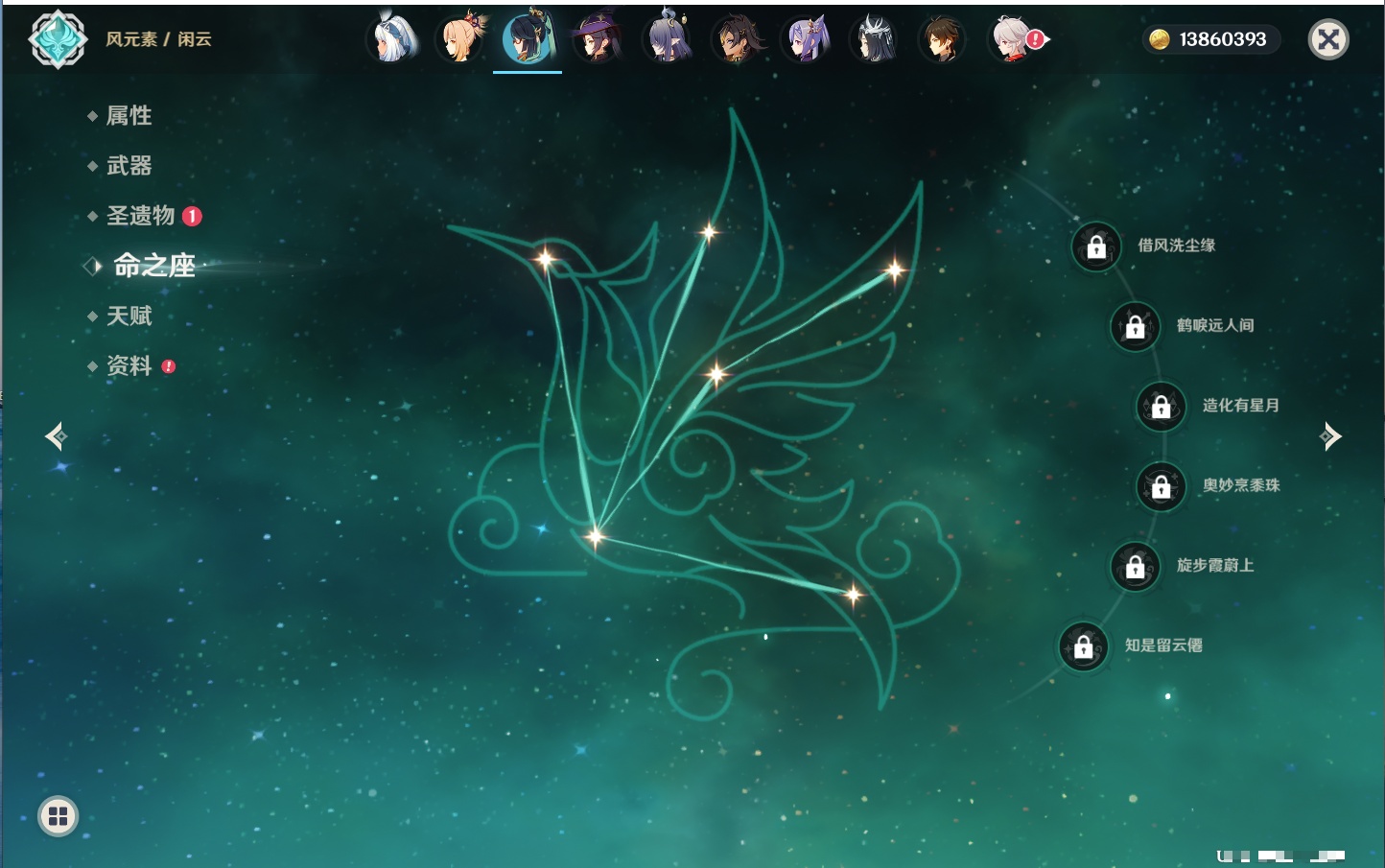
Task: Open the four-square grid menu icon
Action: coord(58,816)
